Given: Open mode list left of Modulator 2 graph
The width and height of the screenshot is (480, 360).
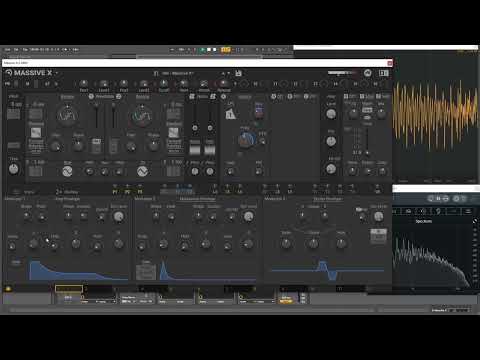Looking at the screenshot, I should pos(146,273).
